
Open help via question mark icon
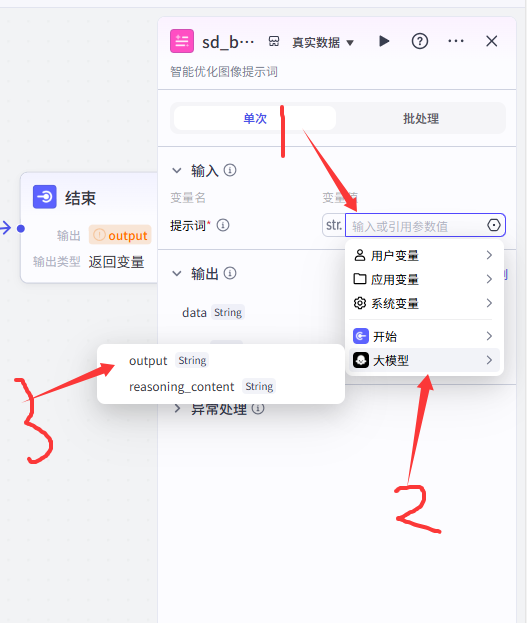coord(420,41)
